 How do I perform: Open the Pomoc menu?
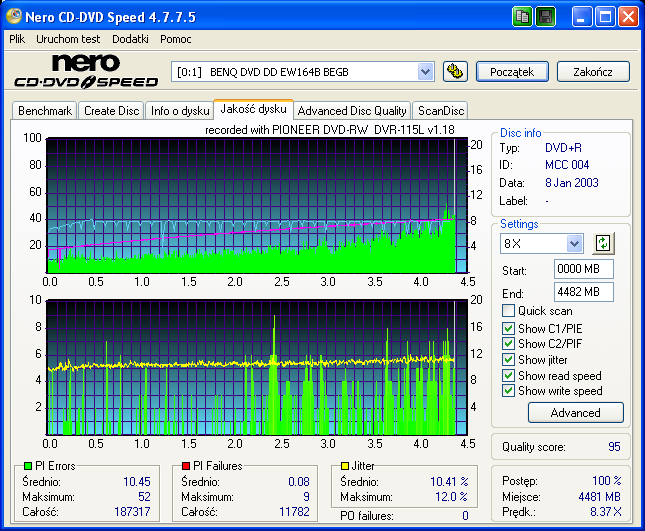[x=176, y=39]
